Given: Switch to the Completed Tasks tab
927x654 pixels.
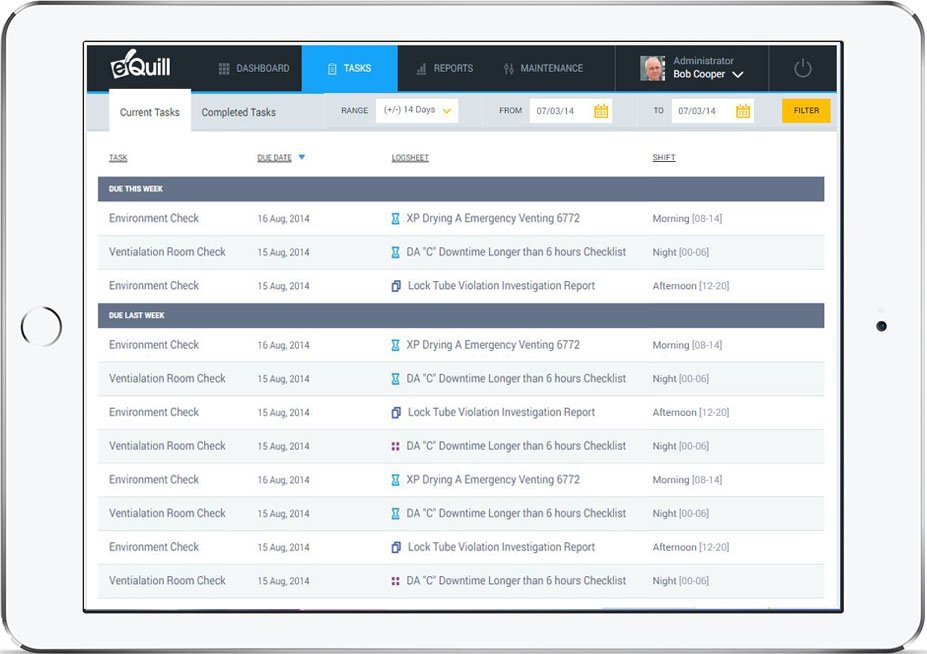Looking at the screenshot, I should 238,112.
